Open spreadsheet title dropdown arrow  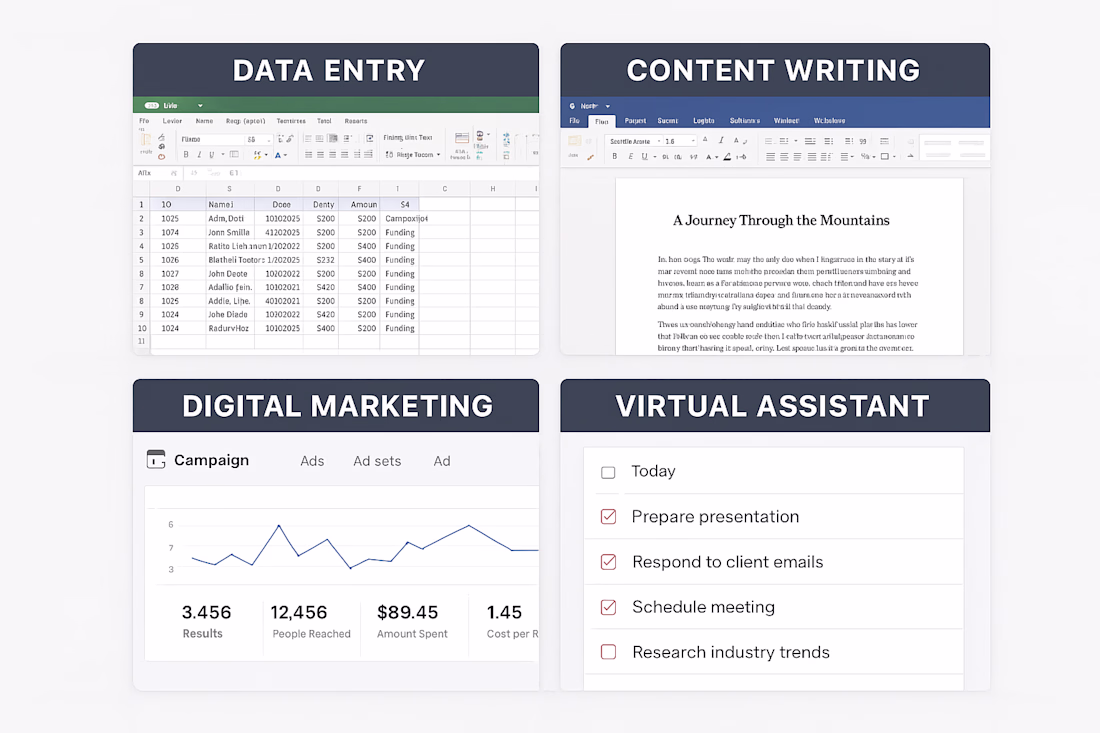(200, 106)
